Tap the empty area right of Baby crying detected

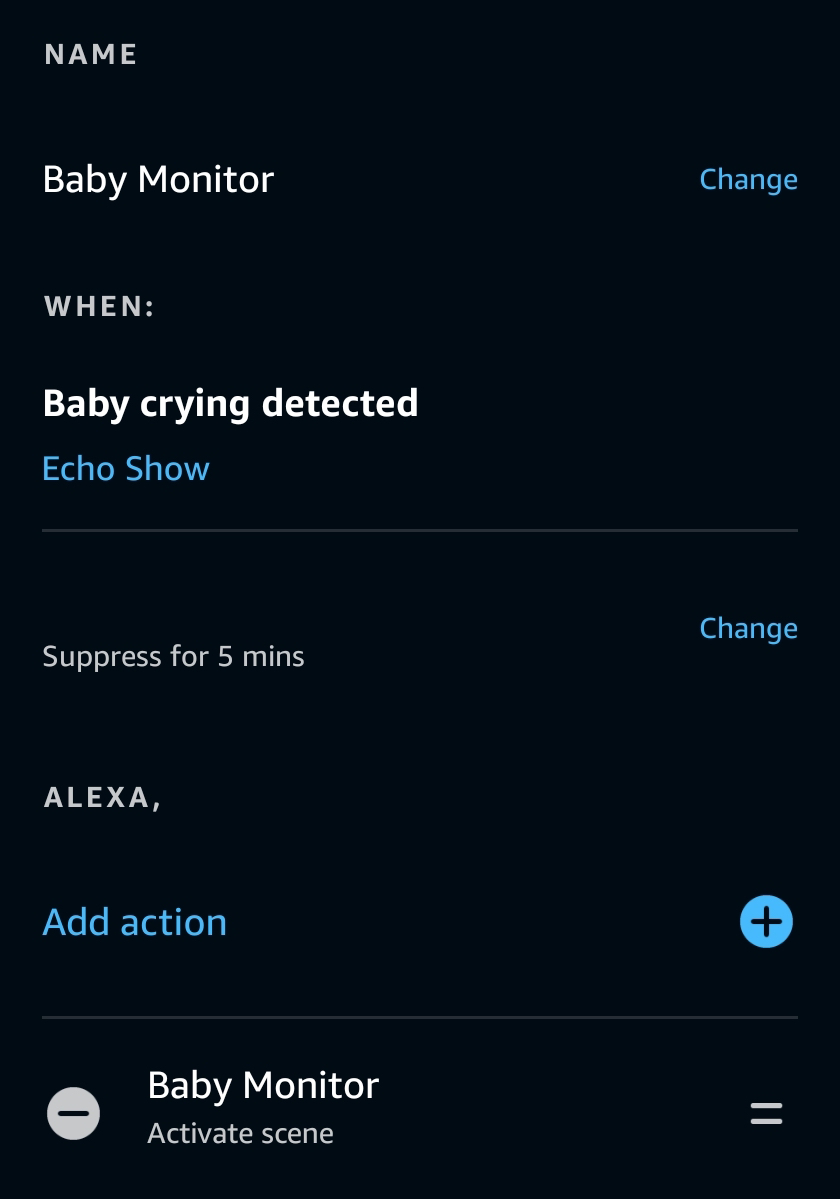(608, 404)
